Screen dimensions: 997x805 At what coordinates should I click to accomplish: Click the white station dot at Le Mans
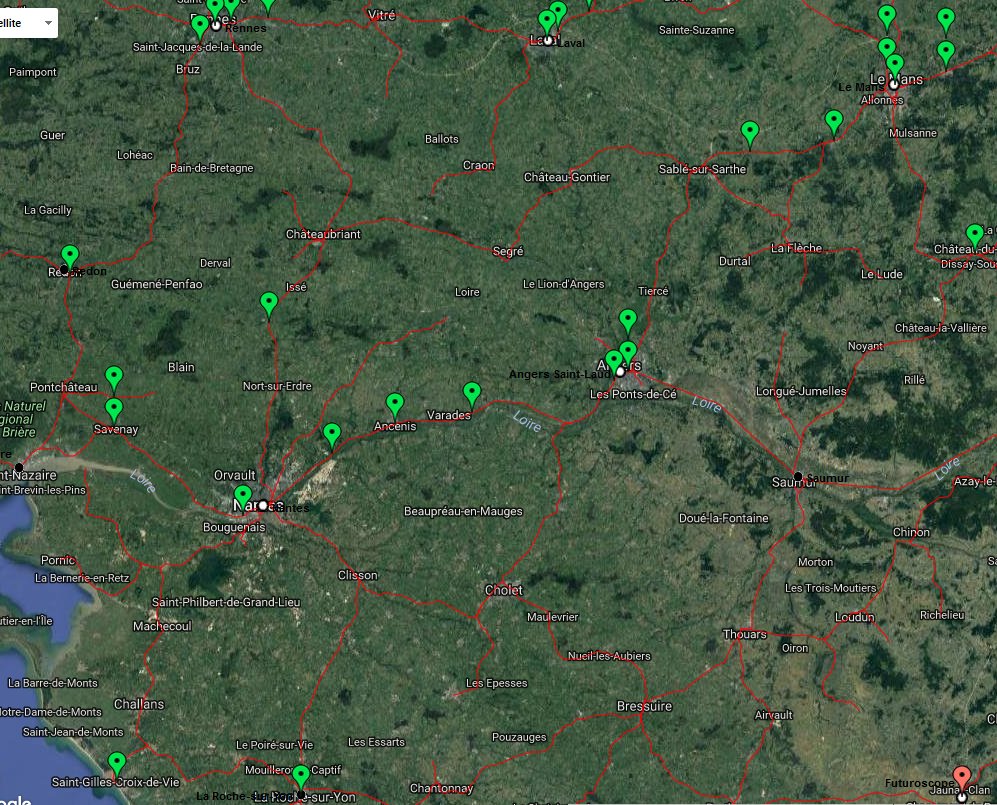pos(894,84)
